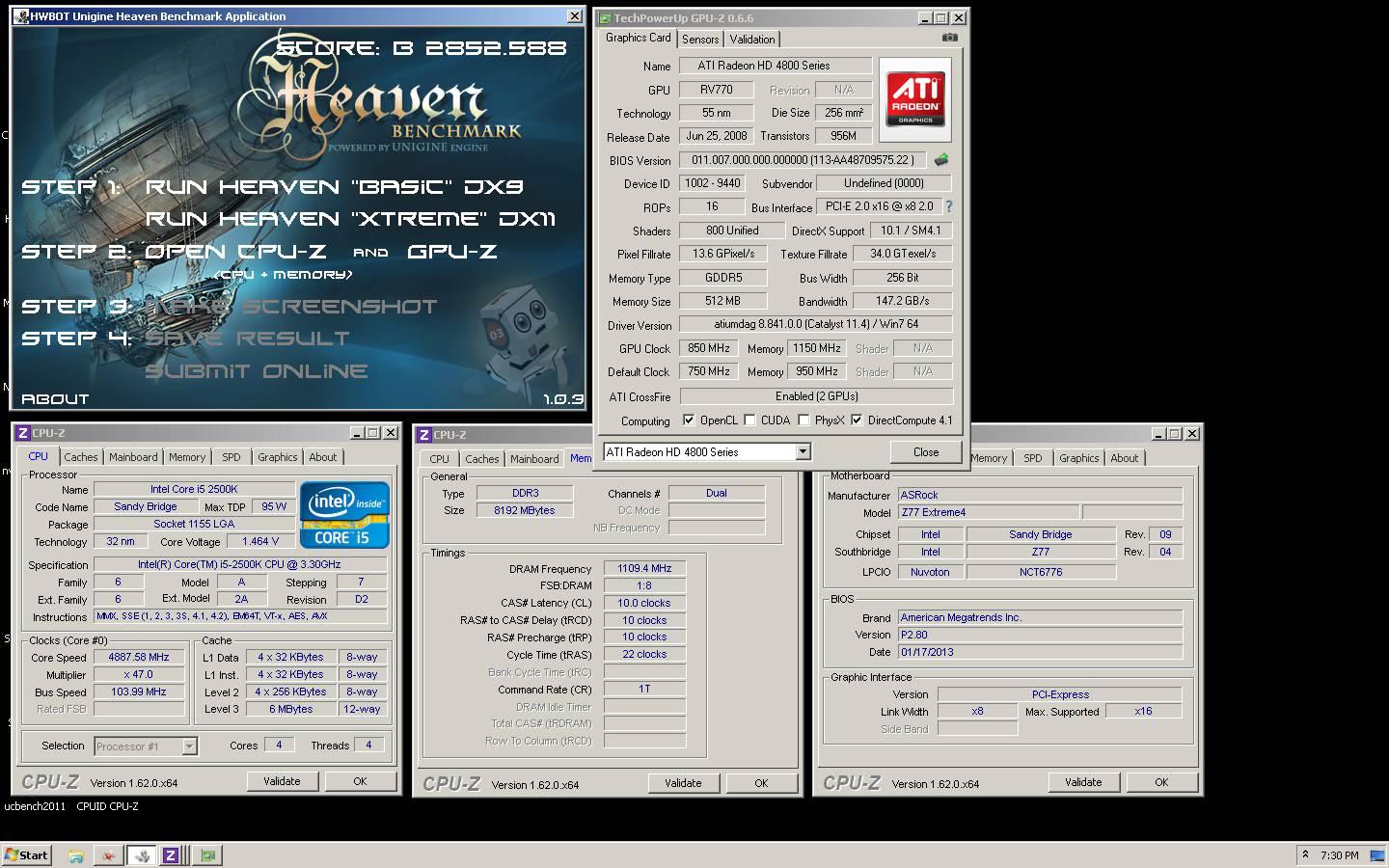Open the Windows Start menu
This screenshot has height=868, width=1389.
tap(26, 855)
